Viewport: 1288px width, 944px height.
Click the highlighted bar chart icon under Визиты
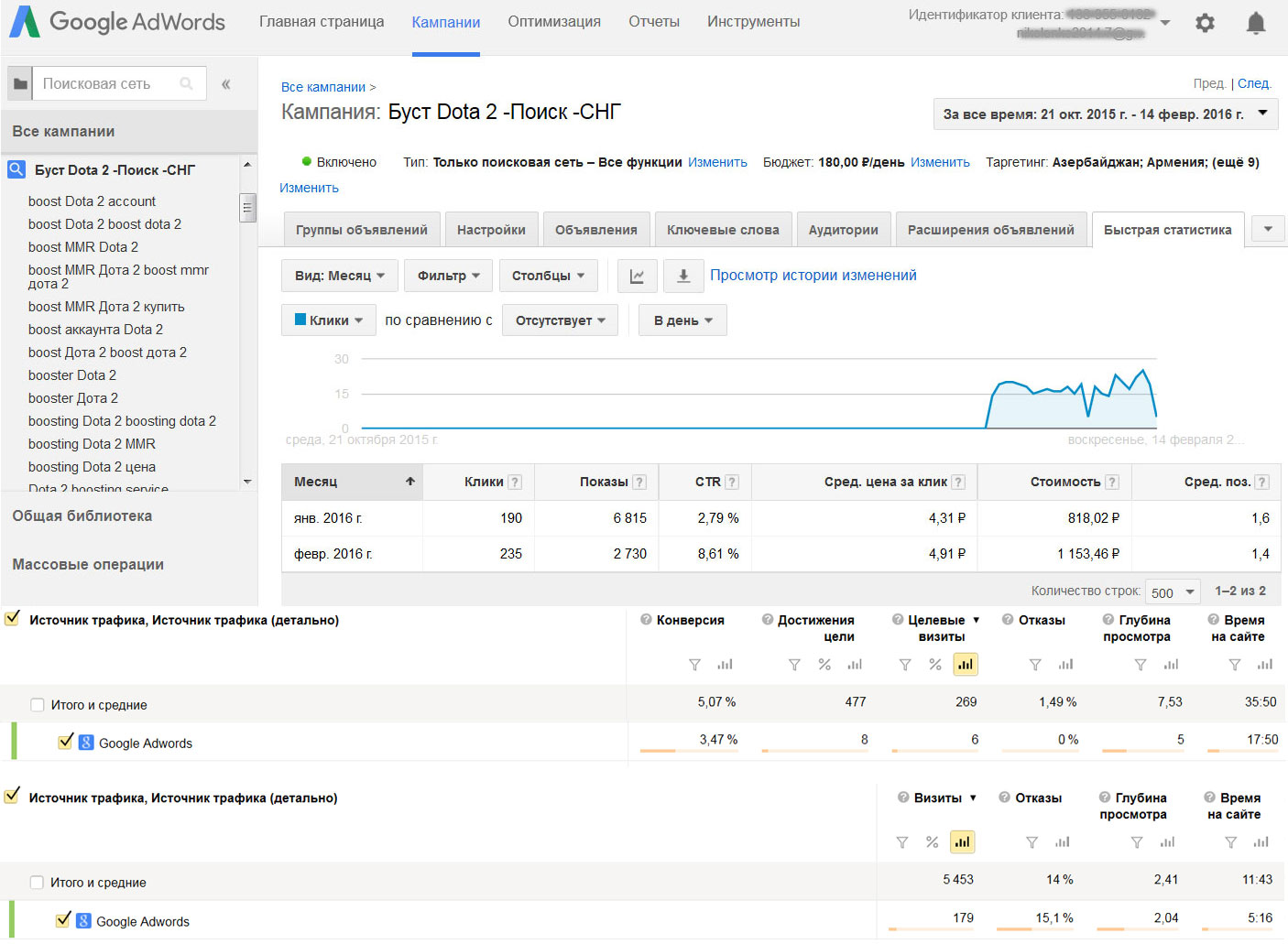[962, 842]
